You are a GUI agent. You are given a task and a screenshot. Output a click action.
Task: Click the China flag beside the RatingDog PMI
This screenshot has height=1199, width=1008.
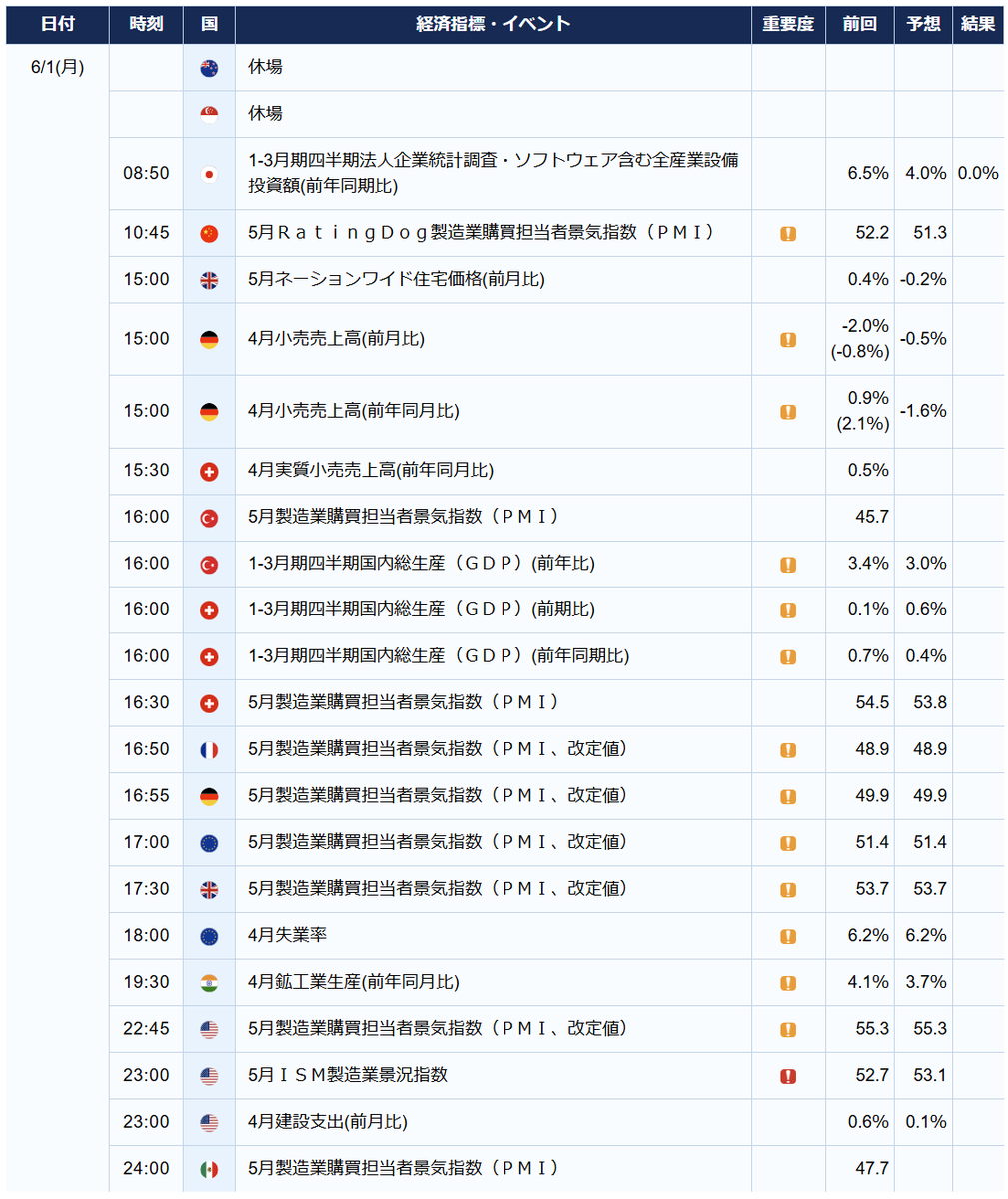click(209, 233)
